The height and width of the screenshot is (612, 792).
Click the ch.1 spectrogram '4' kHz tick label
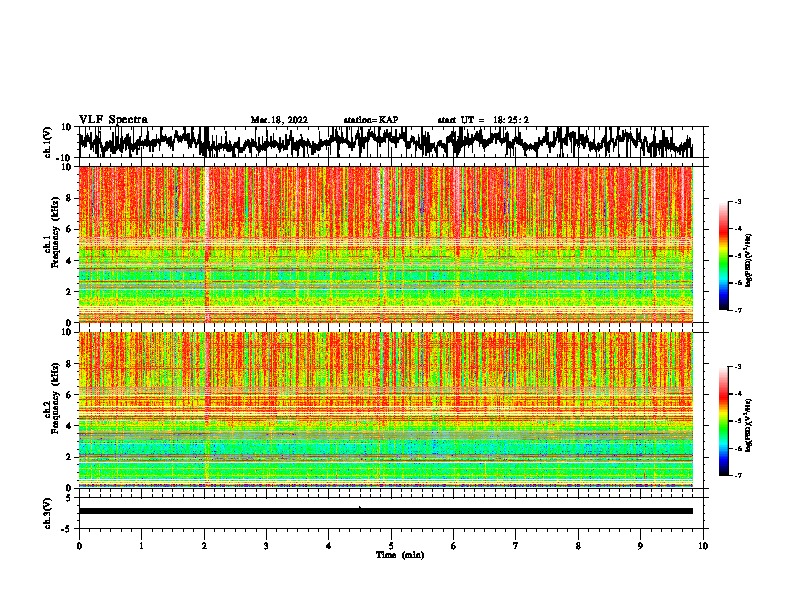coord(69,261)
